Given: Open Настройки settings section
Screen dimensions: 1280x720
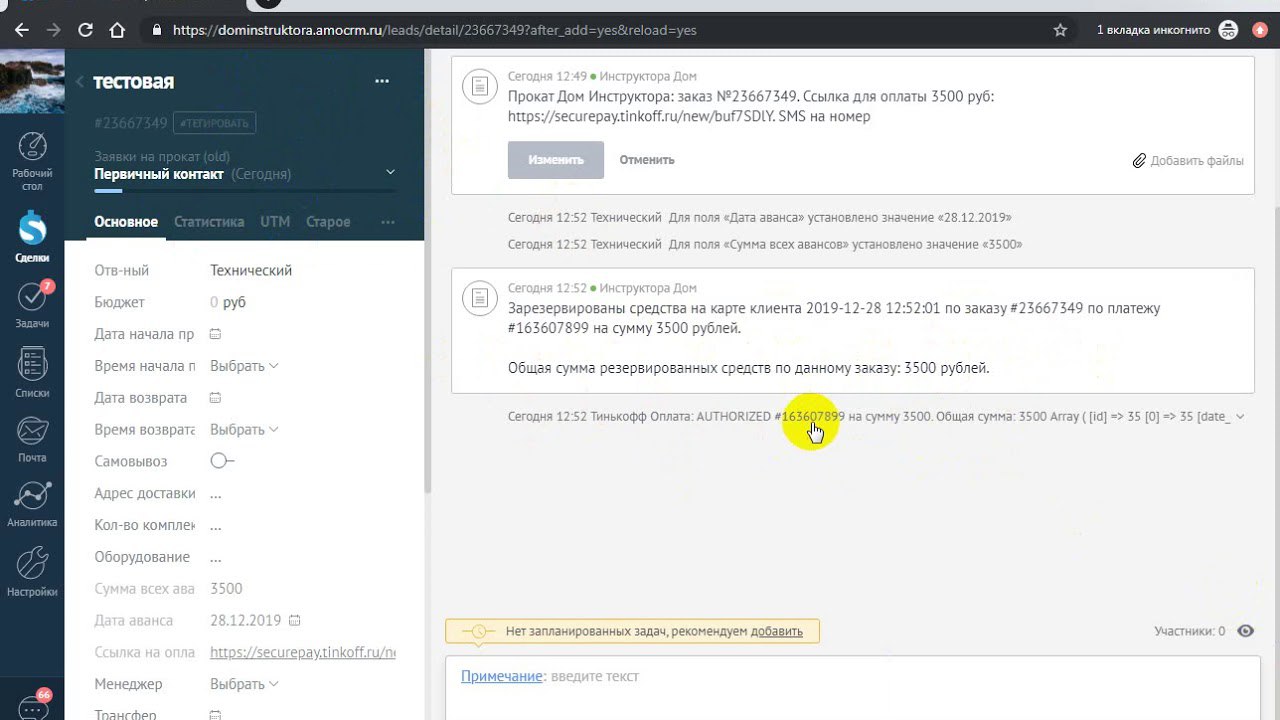Looking at the screenshot, I should click(32, 572).
